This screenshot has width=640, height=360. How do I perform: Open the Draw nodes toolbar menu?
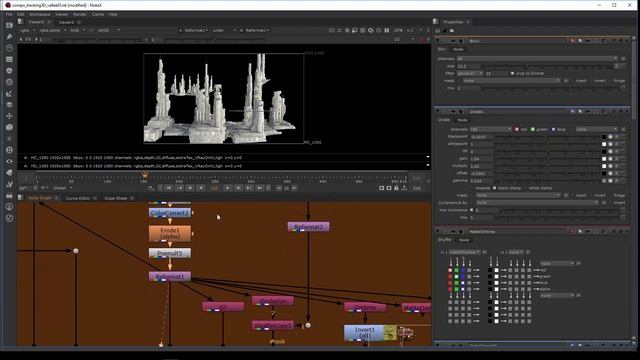click(x=9, y=37)
